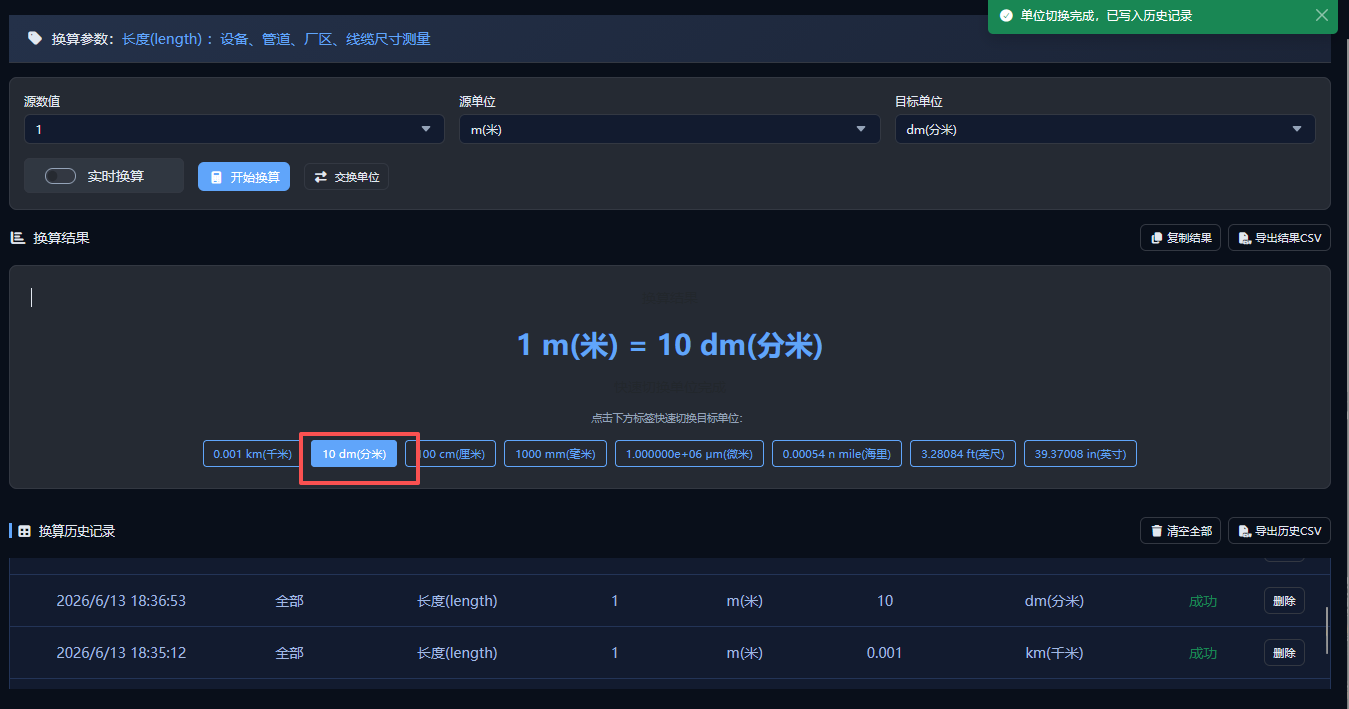Click the grid icon beside 换算历史记录
This screenshot has width=1349, height=709.
(25, 531)
